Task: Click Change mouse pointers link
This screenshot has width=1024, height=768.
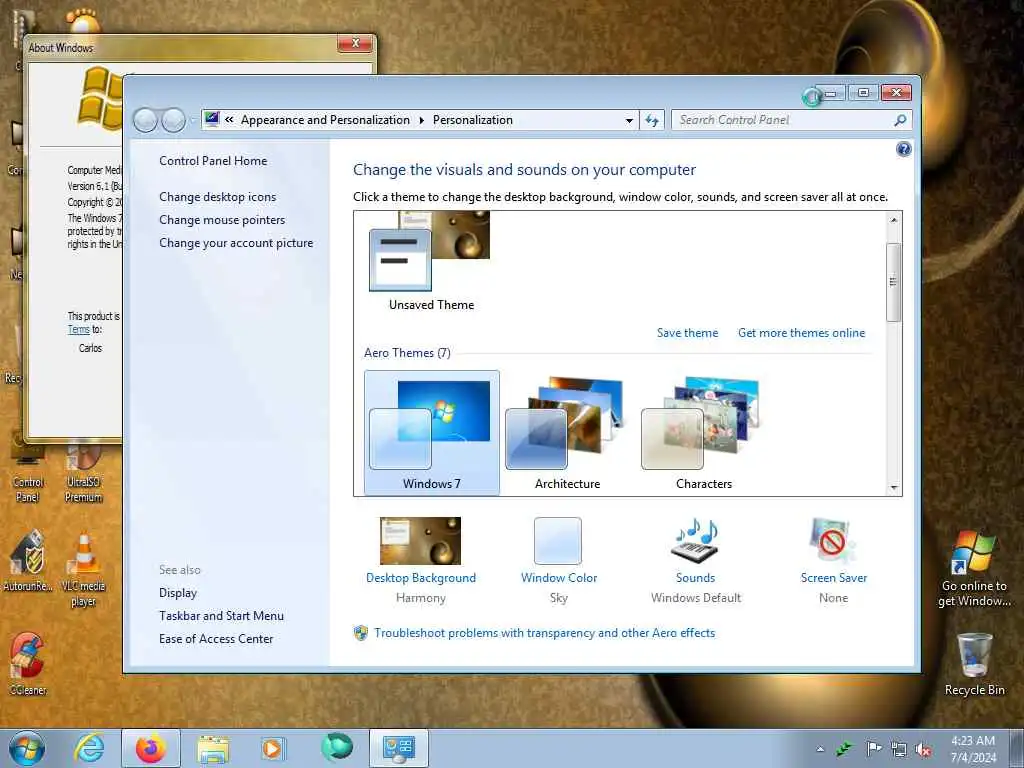Action: coord(222,219)
